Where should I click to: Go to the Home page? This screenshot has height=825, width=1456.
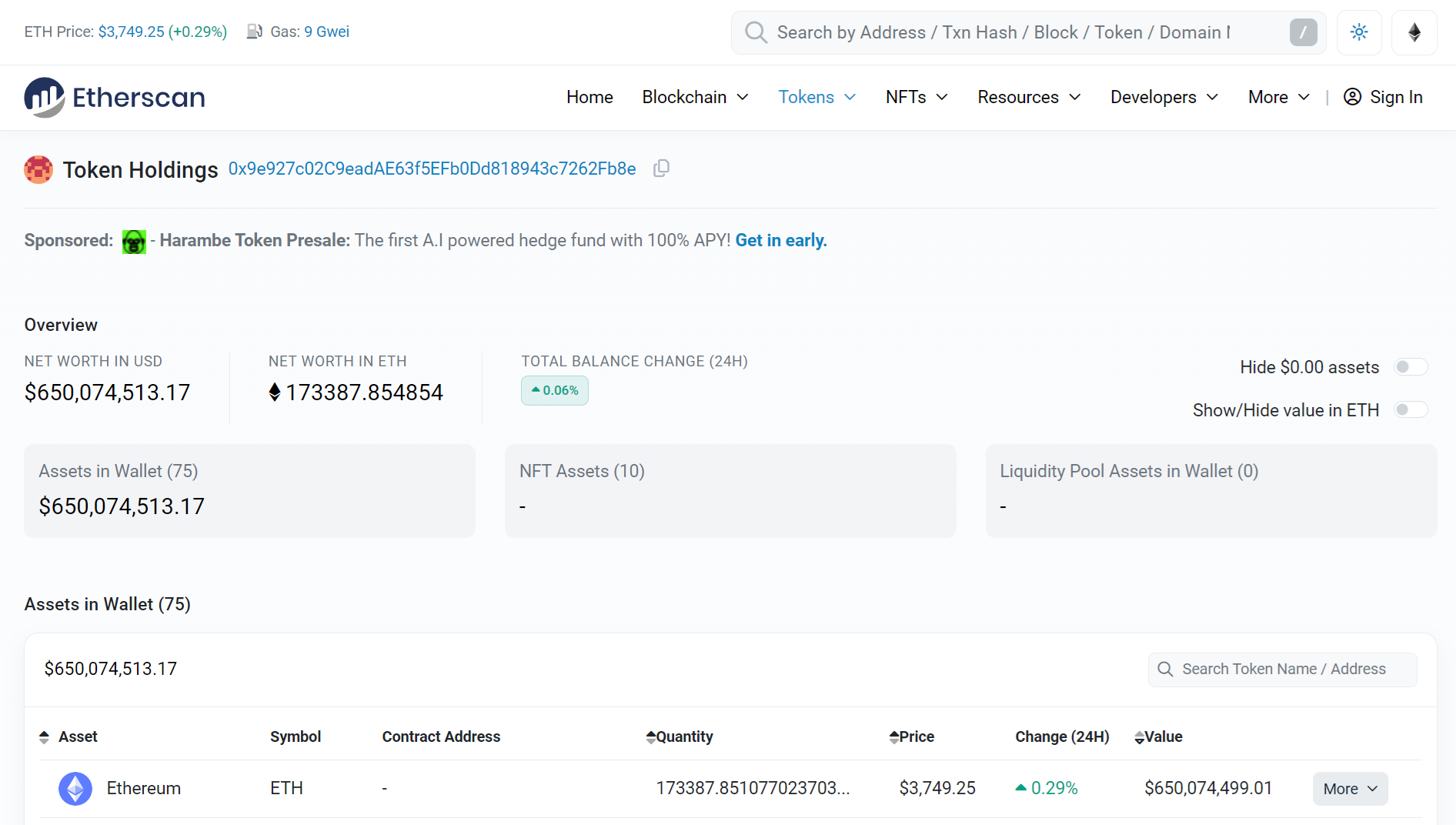point(589,97)
